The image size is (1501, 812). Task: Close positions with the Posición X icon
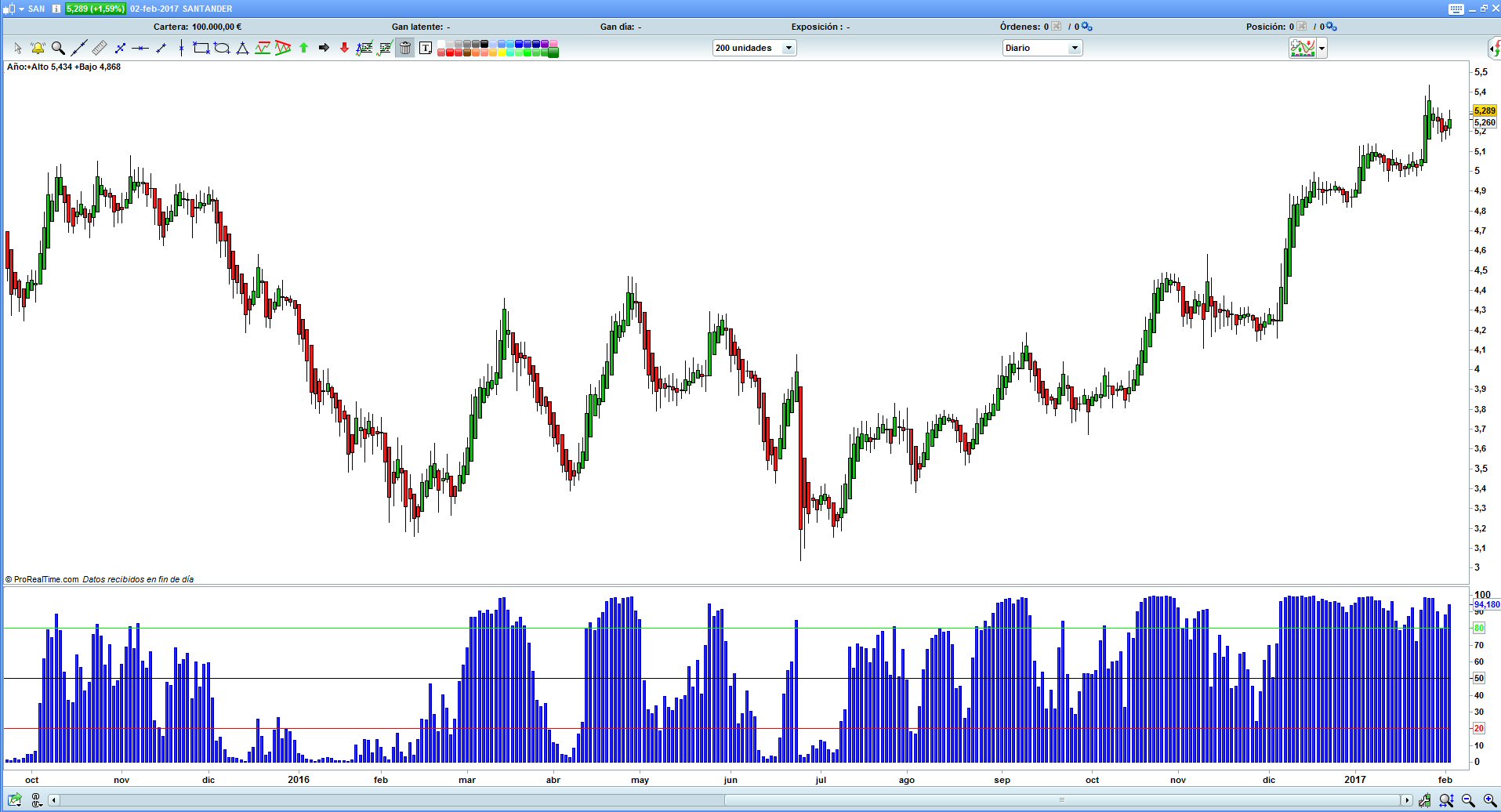[1301, 27]
